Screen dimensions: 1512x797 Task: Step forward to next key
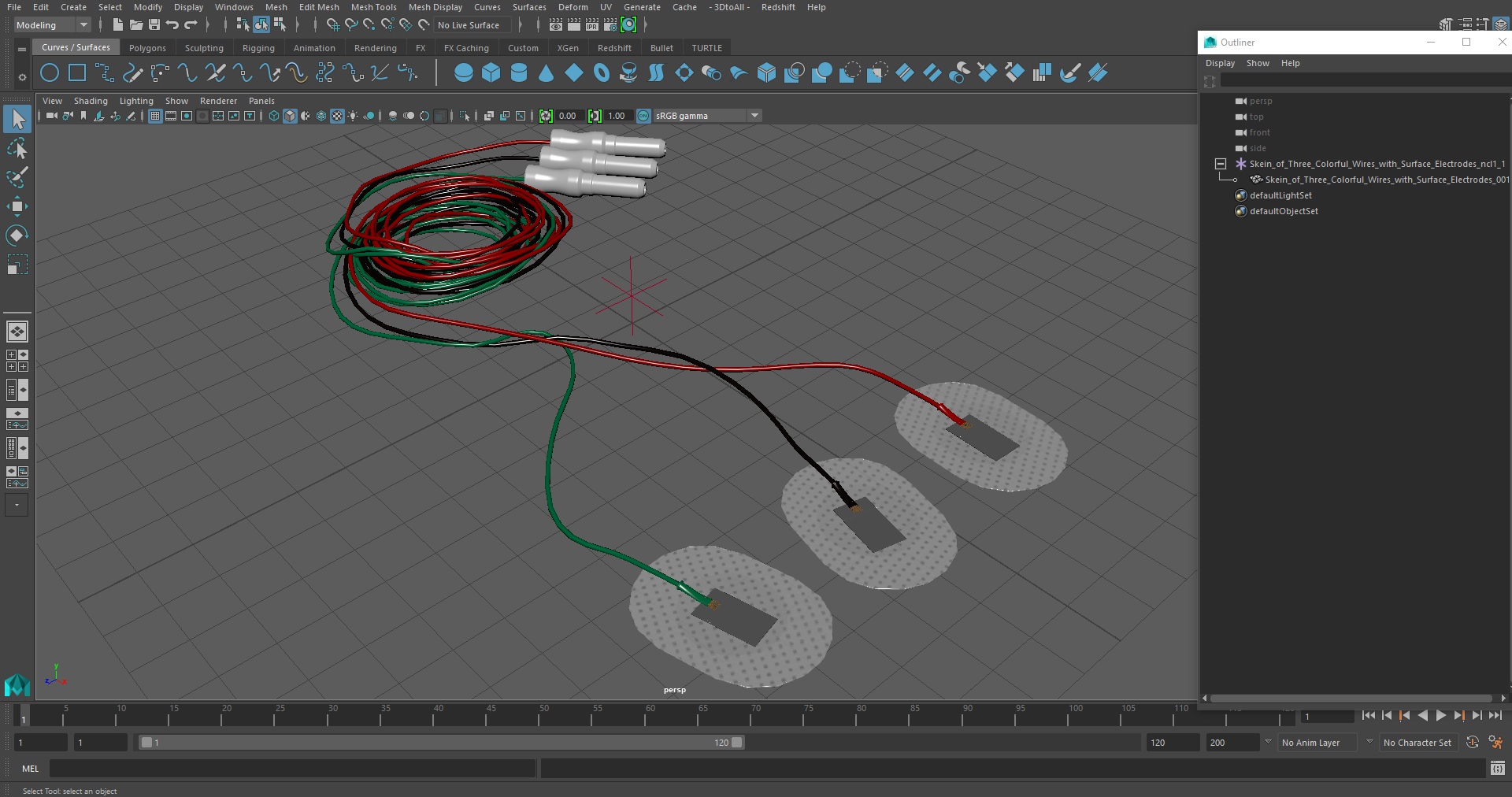click(x=1458, y=715)
